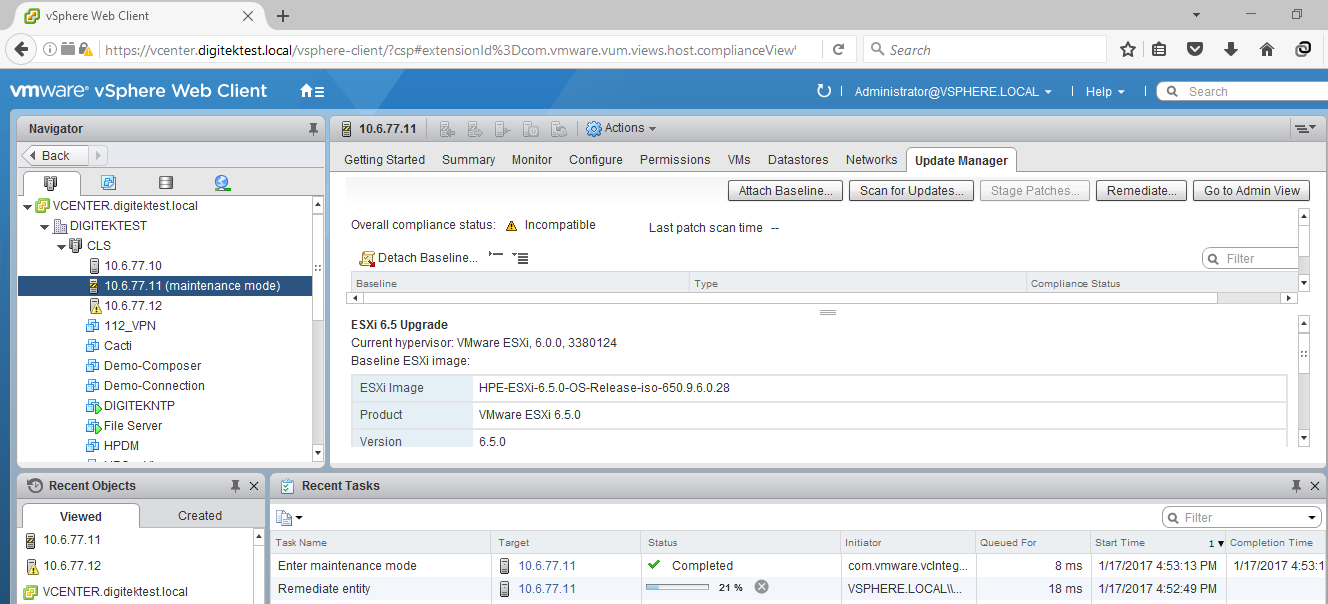This screenshot has height=604, width=1328.
Task: Click the expand-all list icon
Action: pos(520,257)
